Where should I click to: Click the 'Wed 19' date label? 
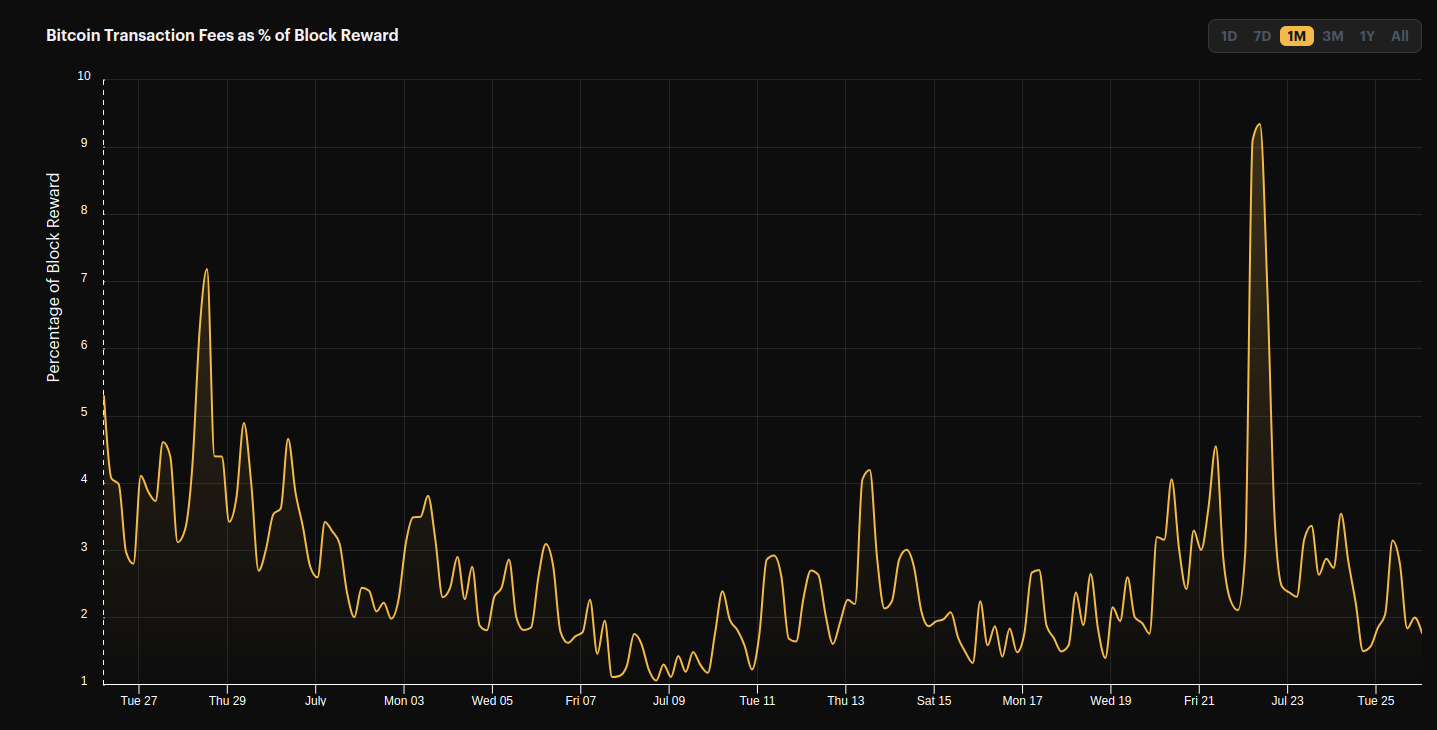(1111, 701)
